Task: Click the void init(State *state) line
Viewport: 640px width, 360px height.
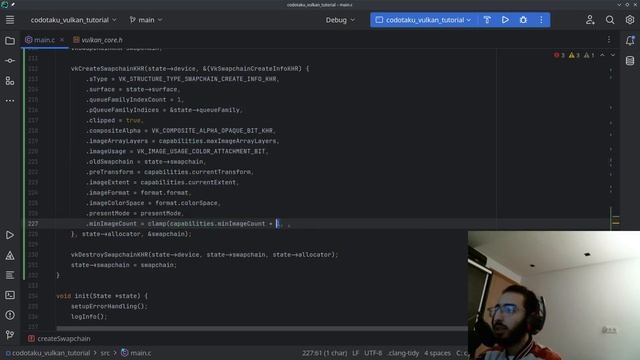Action: pyautogui.click(x=102, y=296)
